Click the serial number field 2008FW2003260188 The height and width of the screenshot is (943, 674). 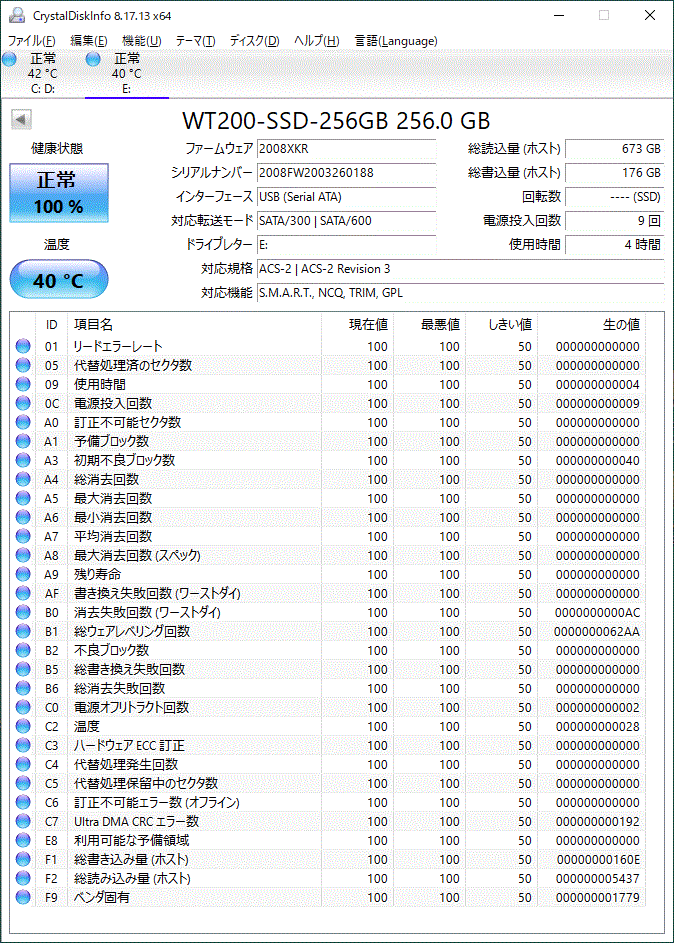click(346, 173)
